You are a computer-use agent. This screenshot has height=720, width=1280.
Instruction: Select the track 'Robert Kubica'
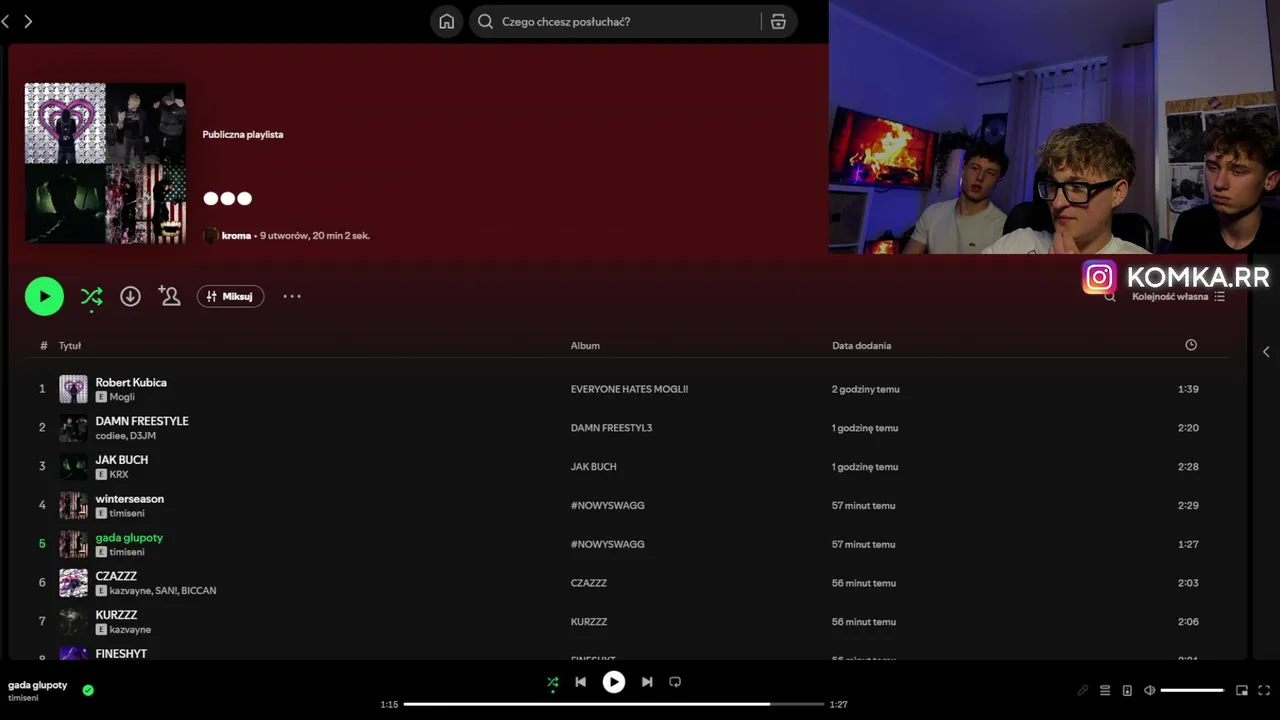[131, 382]
